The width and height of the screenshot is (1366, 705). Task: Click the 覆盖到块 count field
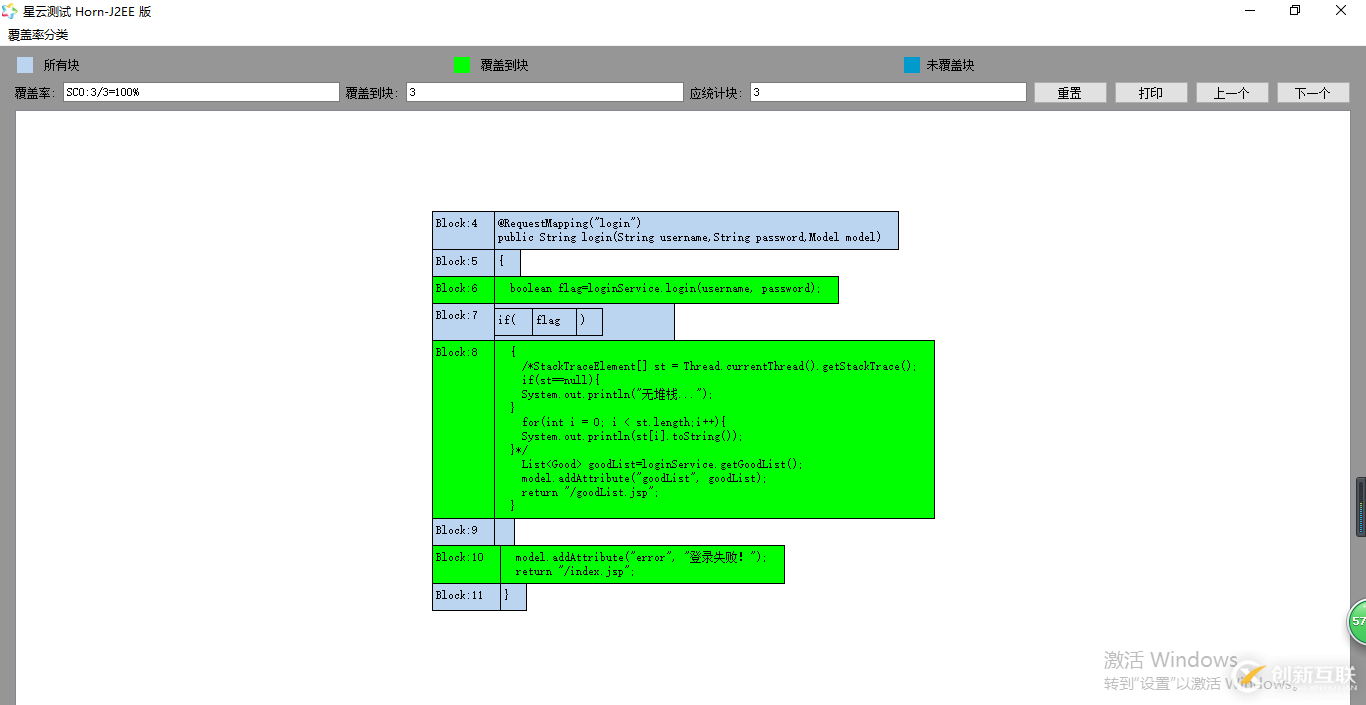pos(544,92)
